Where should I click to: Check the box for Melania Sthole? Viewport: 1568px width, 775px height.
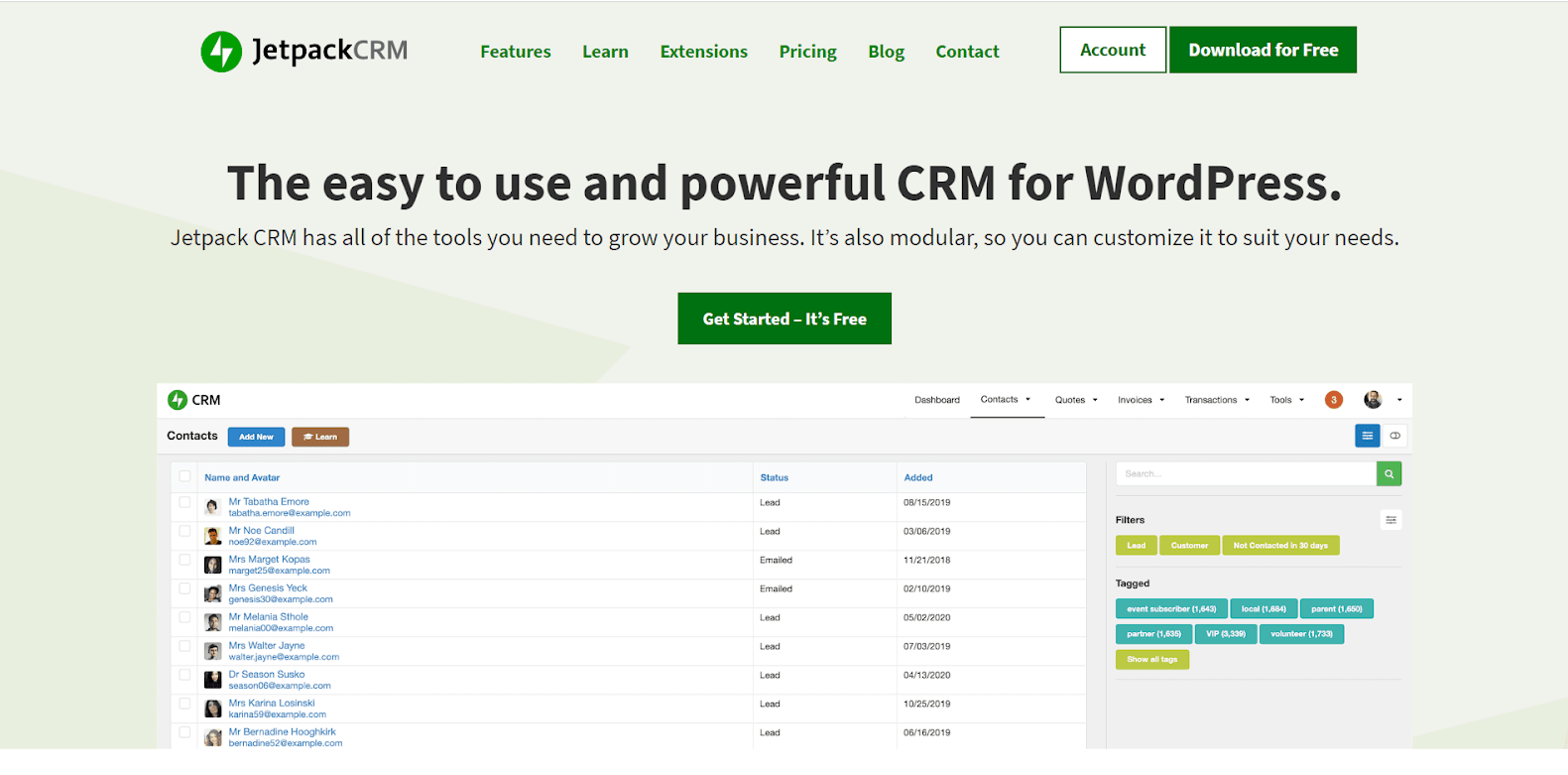(x=184, y=617)
